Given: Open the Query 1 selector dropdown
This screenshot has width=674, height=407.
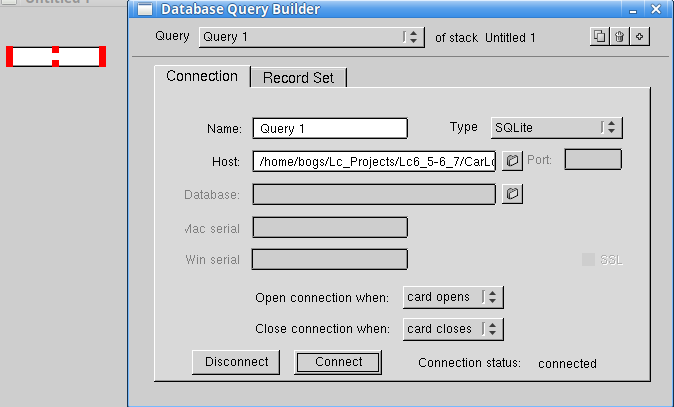Looking at the screenshot, I should coord(312,37).
